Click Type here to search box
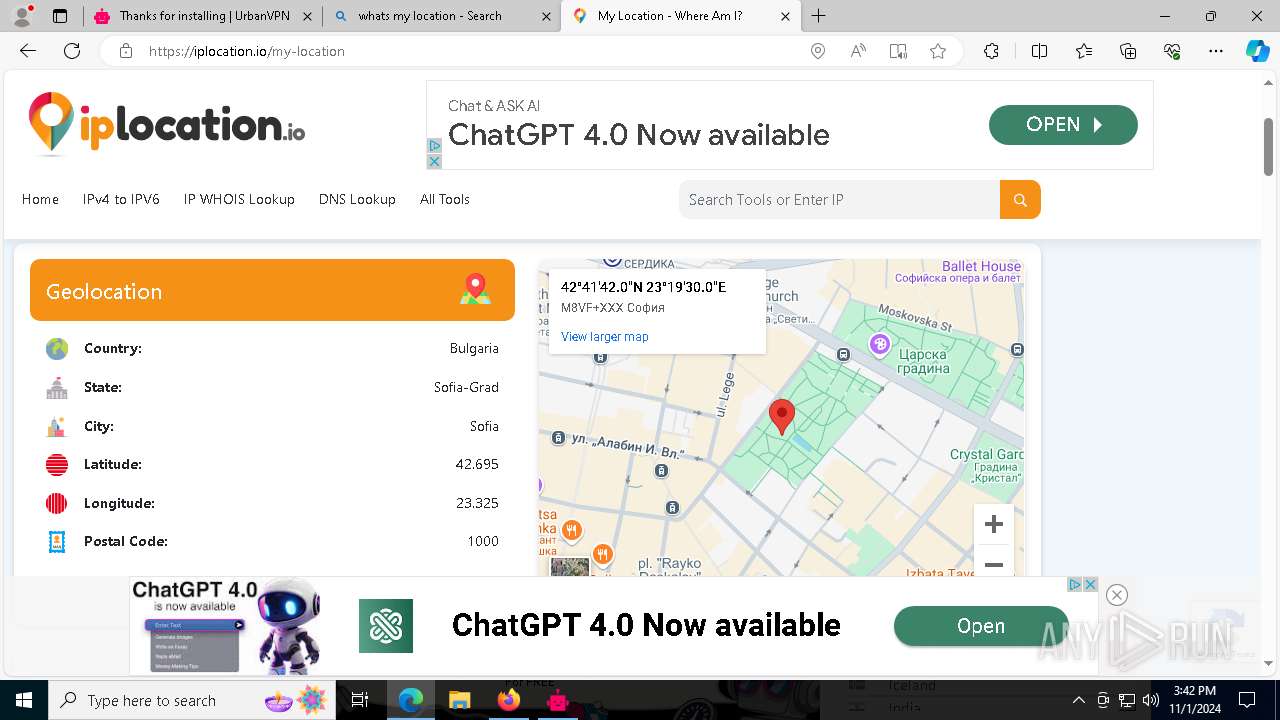 [x=190, y=700]
